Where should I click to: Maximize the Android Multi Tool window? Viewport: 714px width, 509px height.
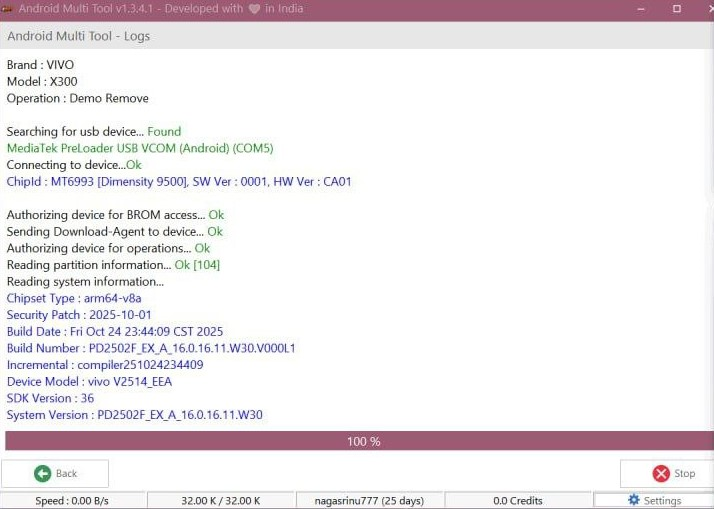click(676, 8)
